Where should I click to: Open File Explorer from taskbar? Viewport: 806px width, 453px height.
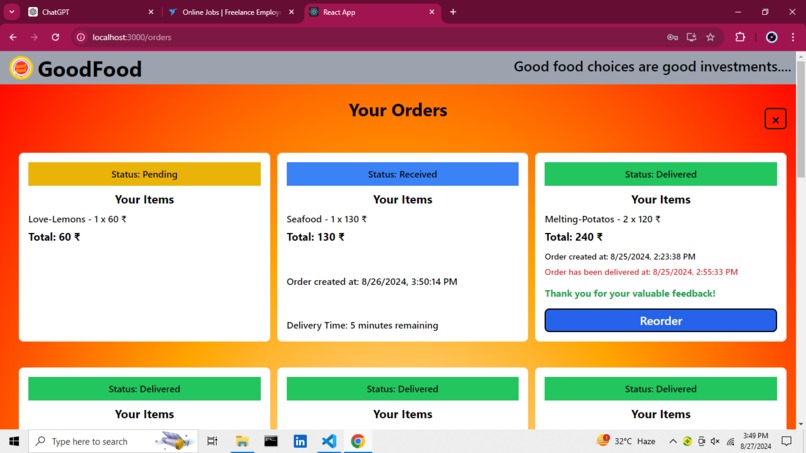tap(242, 441)
